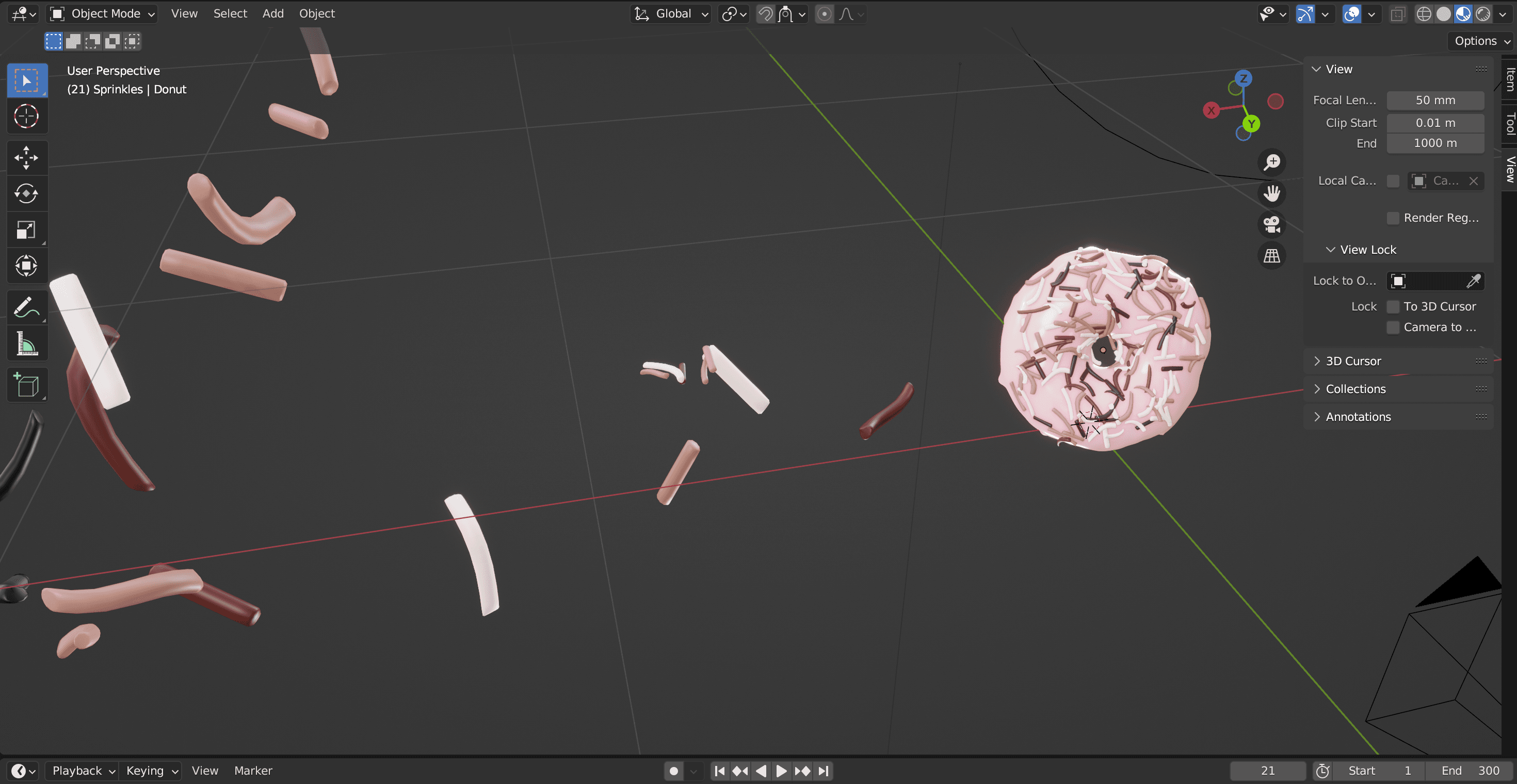This screenshot has height=784, width=1517.
Task: Choose the Annotate pencil tool
Action: coord(26,307)
